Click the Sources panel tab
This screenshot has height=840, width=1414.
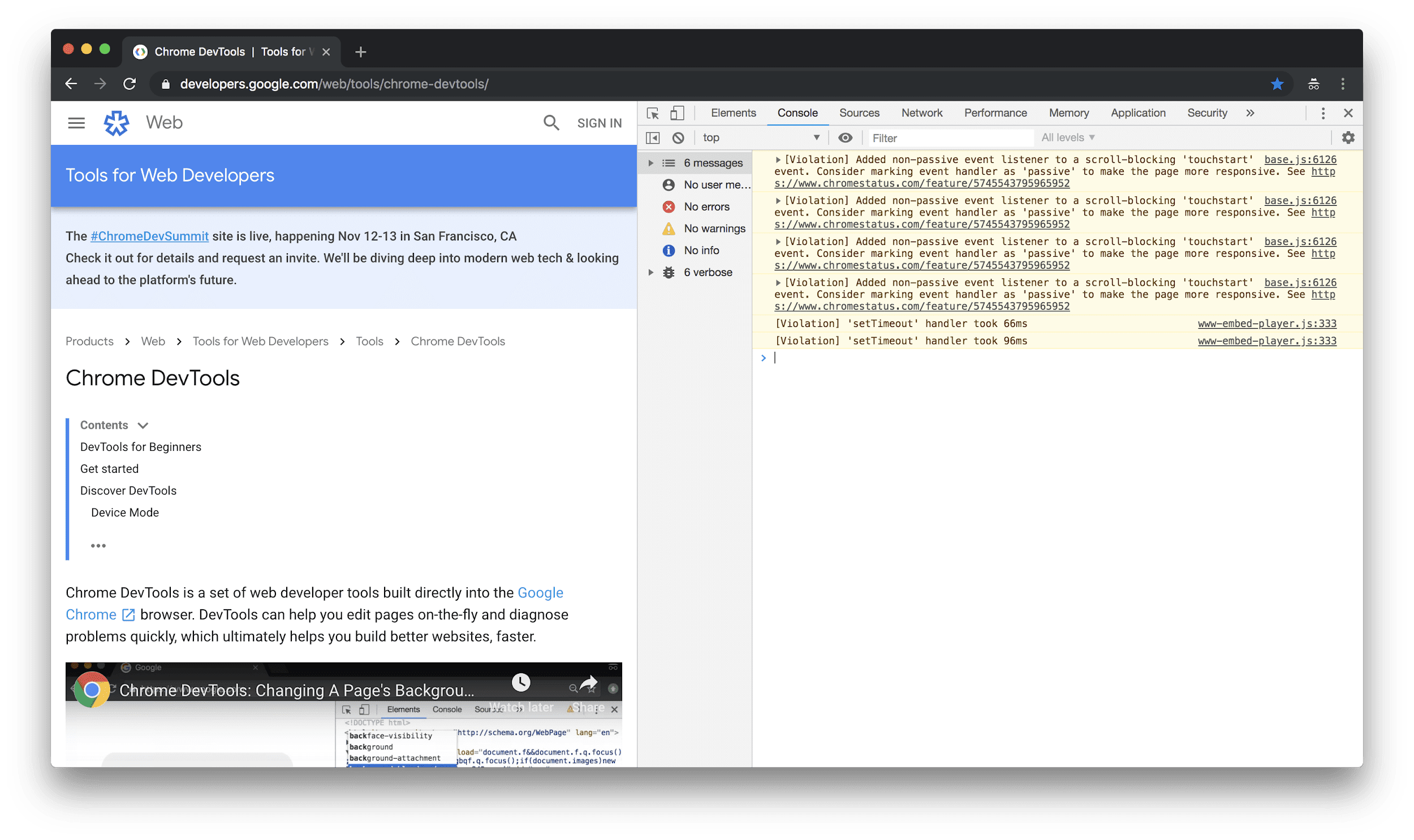tap(857, 112)
